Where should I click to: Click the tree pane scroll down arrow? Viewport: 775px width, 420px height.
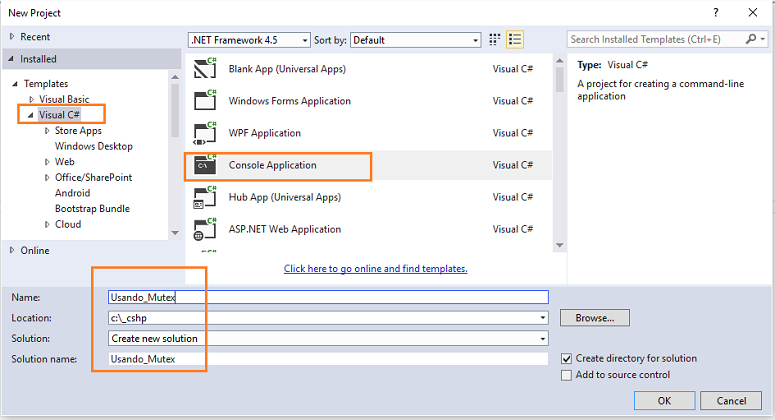tap(175, 232)
